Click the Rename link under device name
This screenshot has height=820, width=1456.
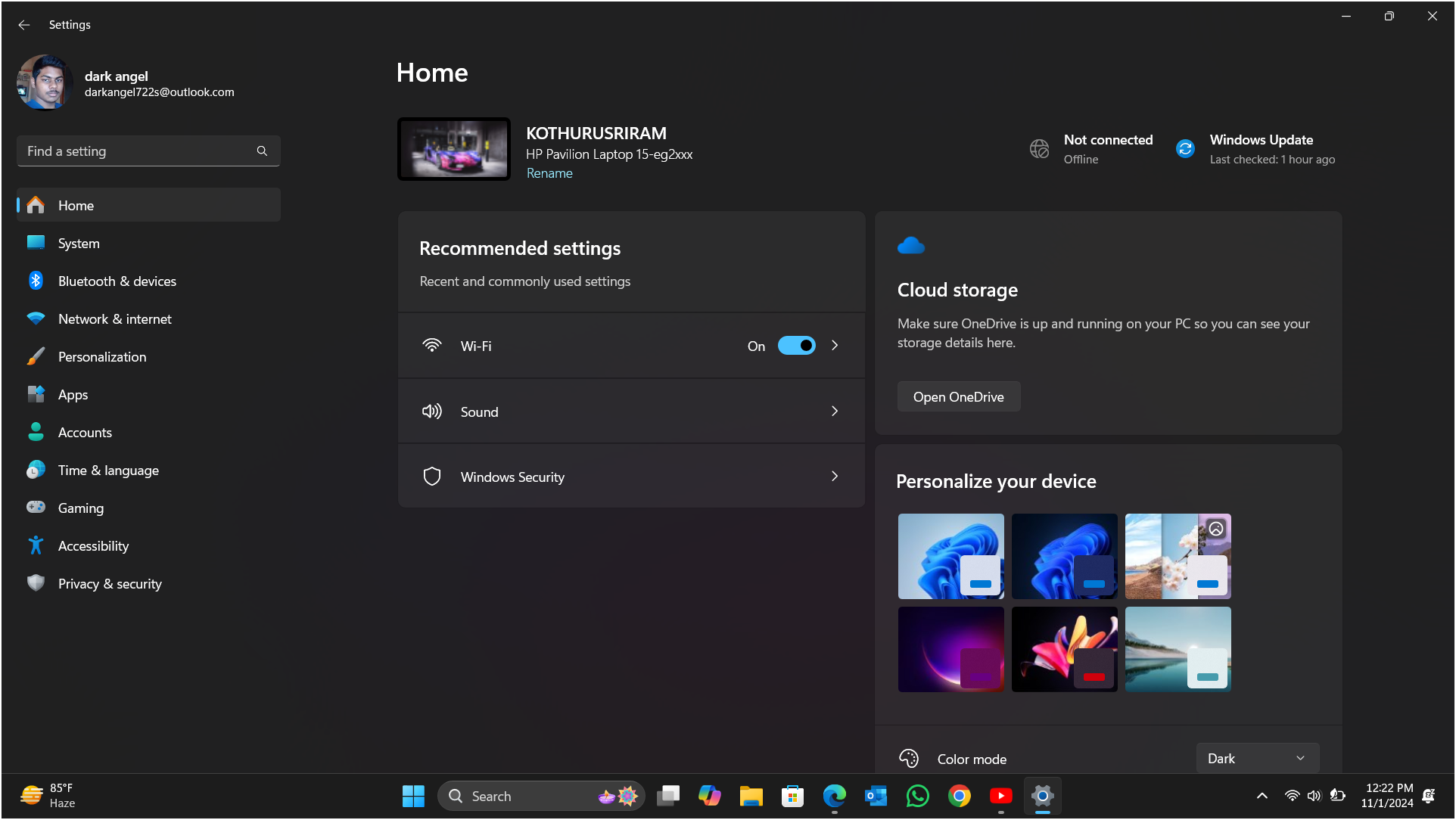click(549, 173)
